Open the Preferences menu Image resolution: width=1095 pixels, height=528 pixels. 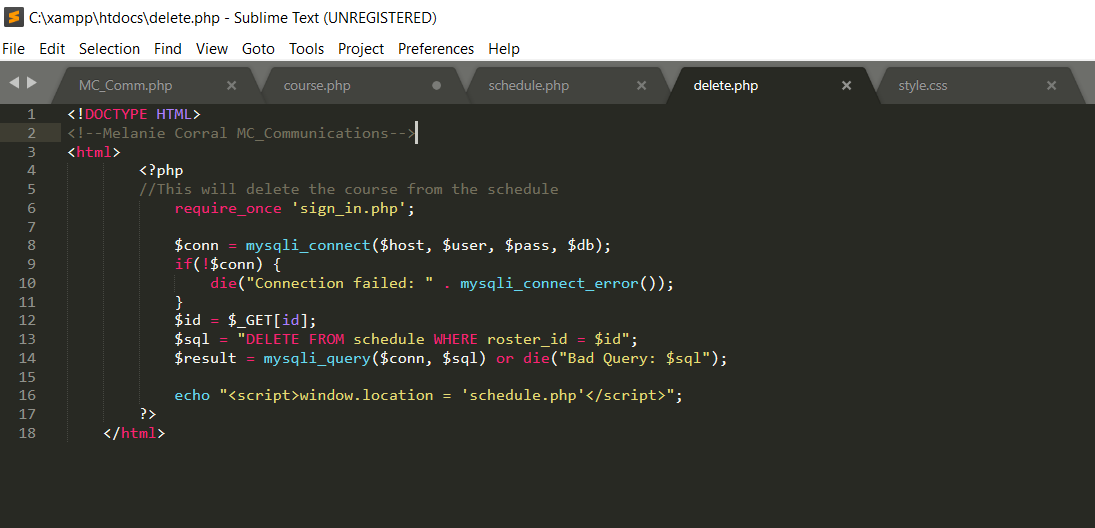point(436,49)
